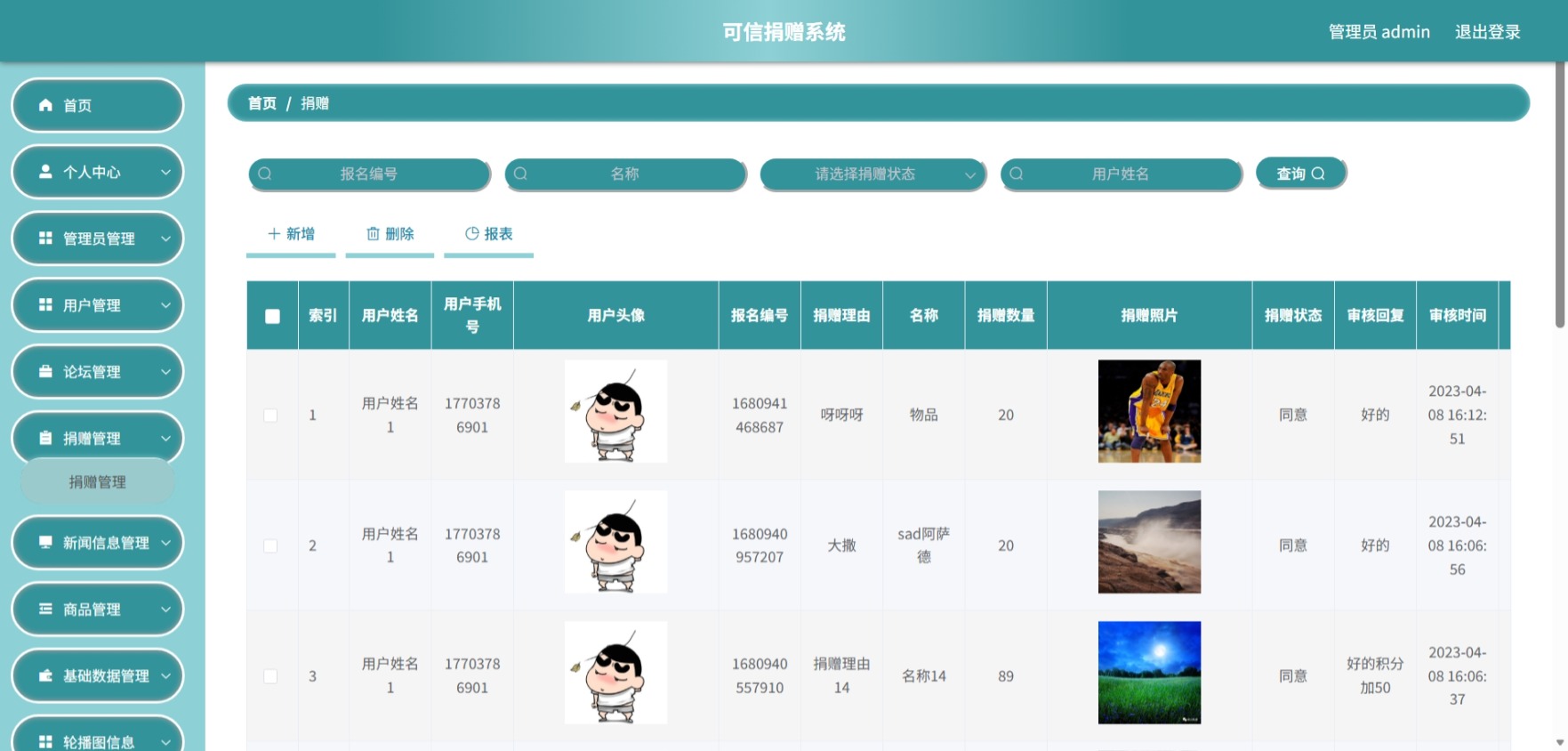Click the 删除 delete button
The width and height of the screenshot is (1568, 751).
pos(390,234)
